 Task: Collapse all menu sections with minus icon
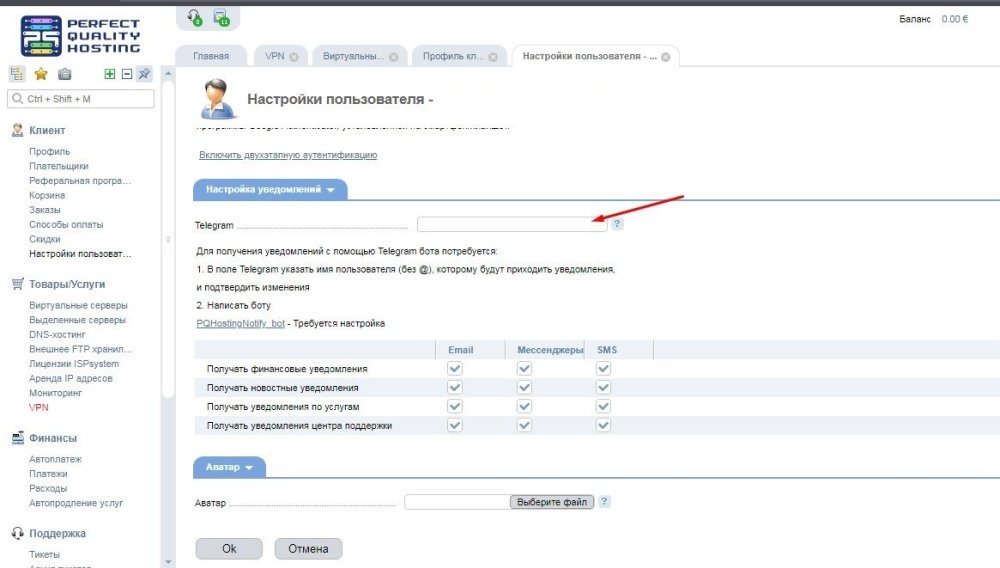[x=127, y=74]
